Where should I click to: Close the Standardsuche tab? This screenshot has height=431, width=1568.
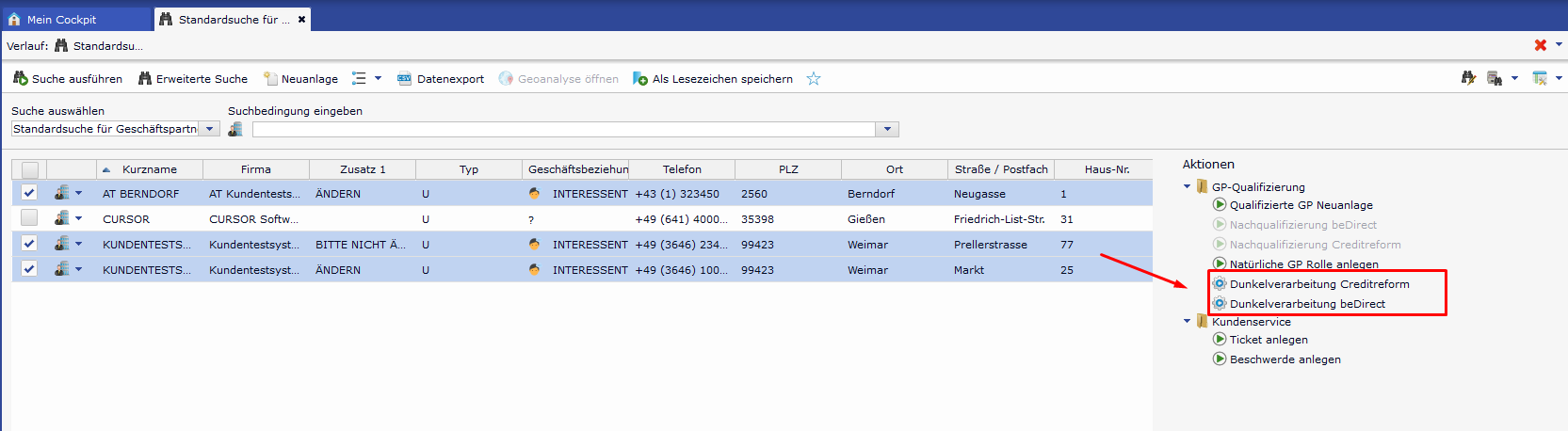click(301, 19)
